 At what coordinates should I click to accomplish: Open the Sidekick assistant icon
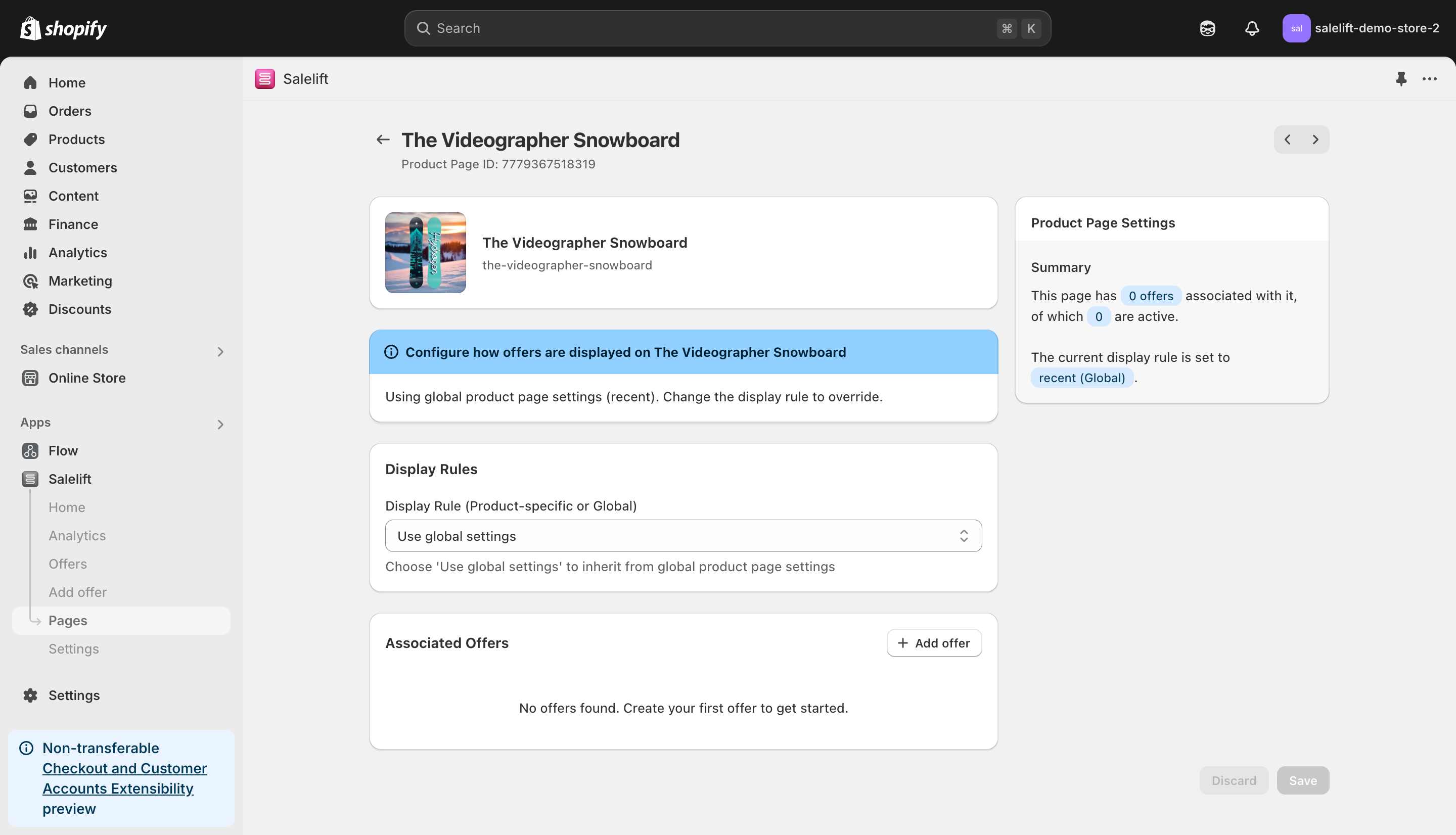click(1207, 28)
